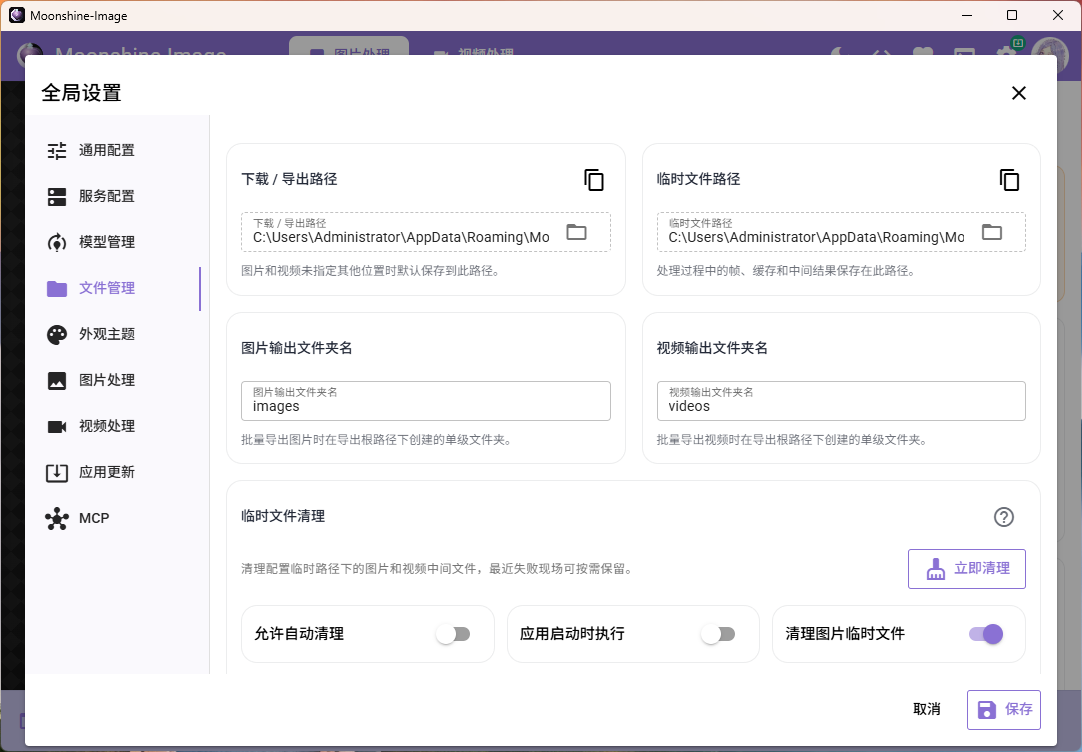Click the 全局设置 dialog title
Viewport: 1082px width, 752px height.
pos(81,93)
